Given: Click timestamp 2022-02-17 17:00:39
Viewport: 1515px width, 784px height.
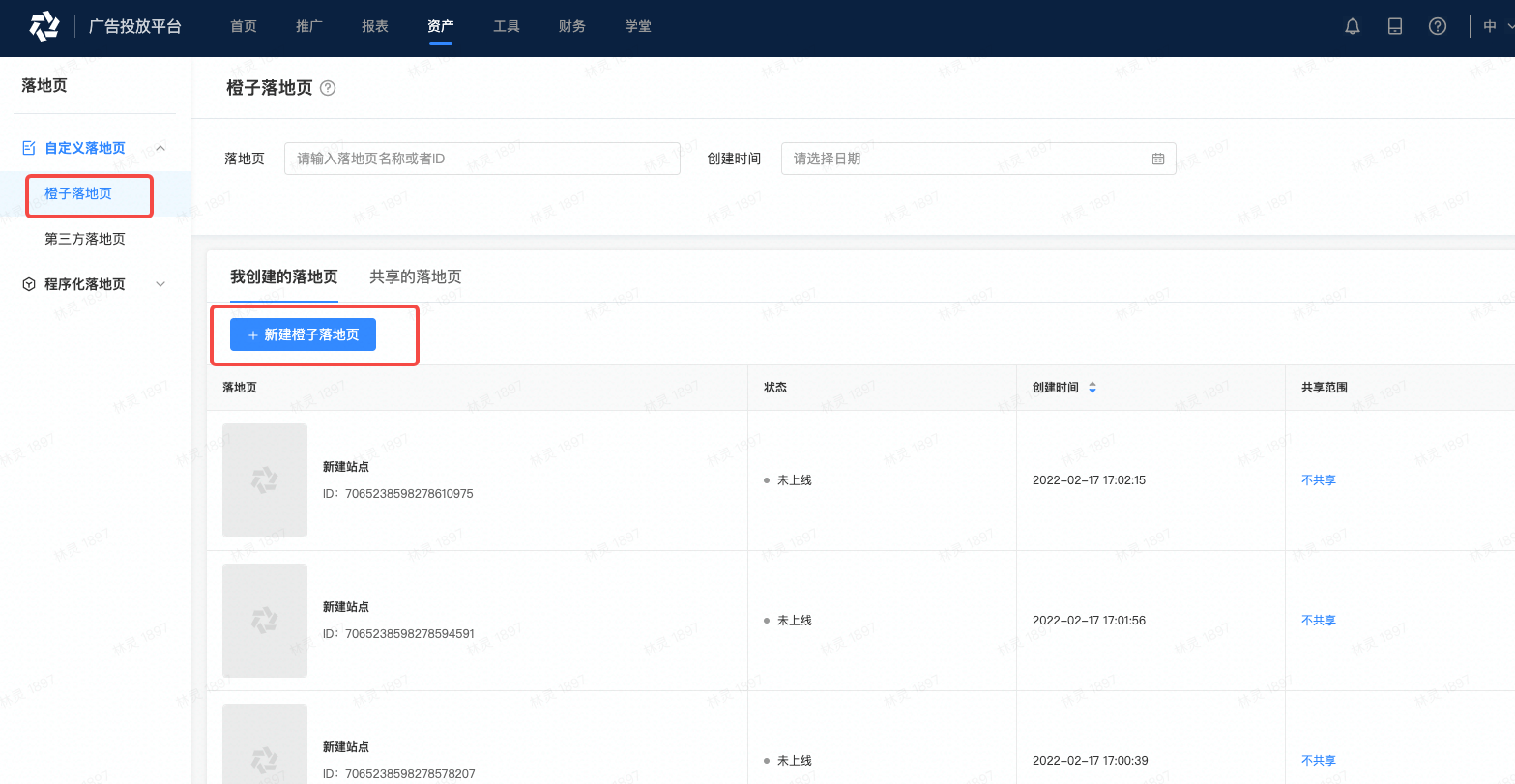Looking at the screenshot, I should [x=1090, y=761].
